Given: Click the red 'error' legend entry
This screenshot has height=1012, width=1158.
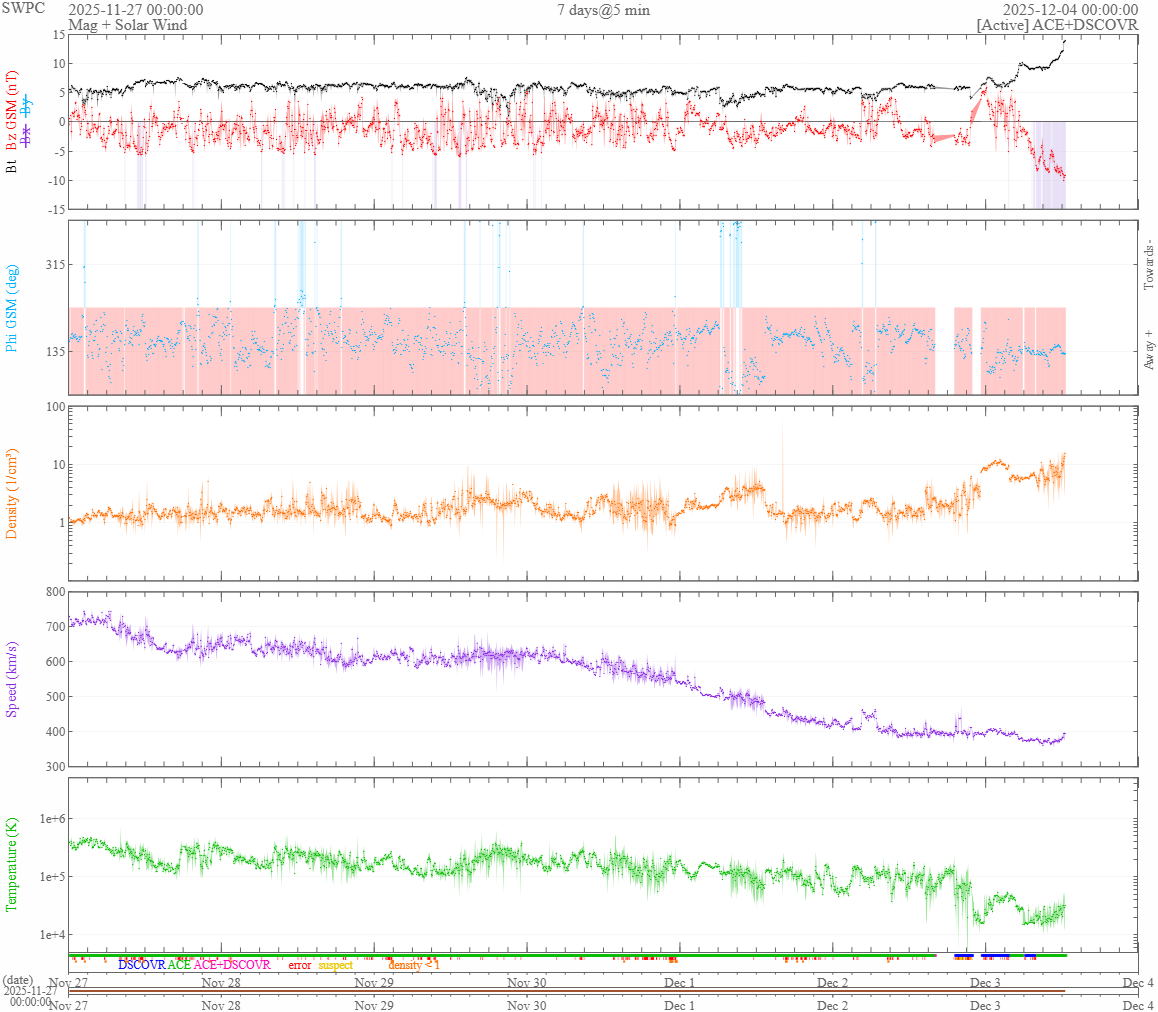Looking at the screenshot, I should pyautogui.click(x=299, y=965).
